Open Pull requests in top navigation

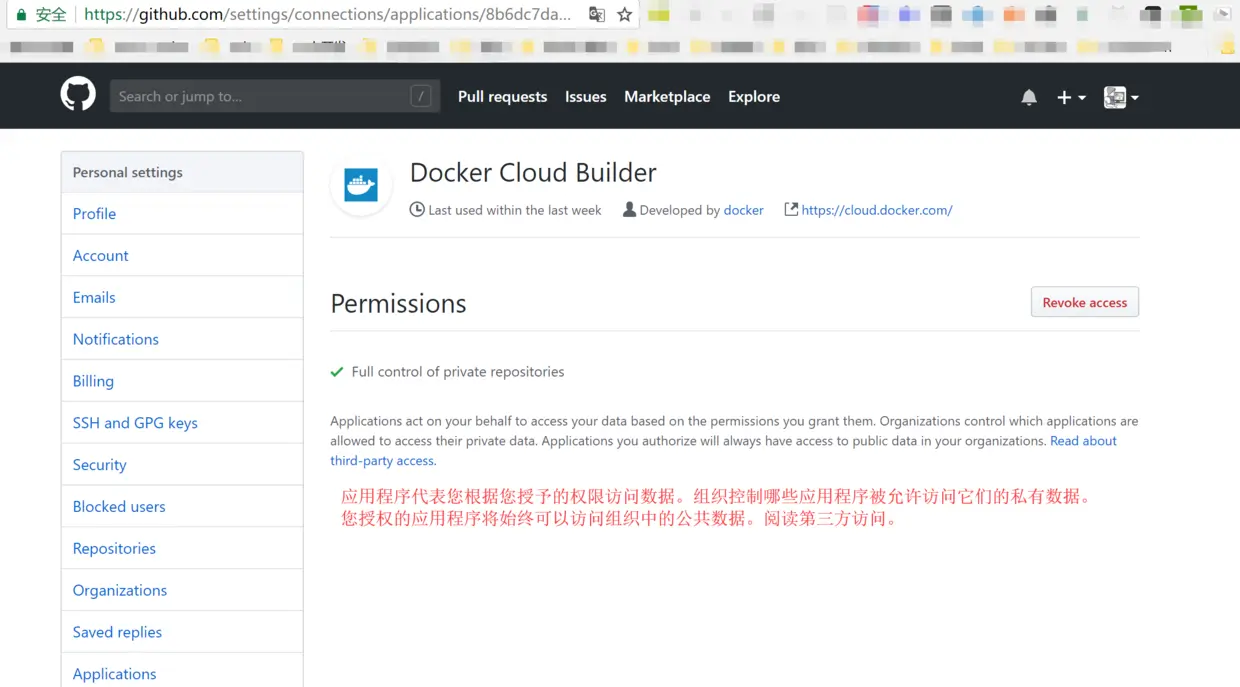click(502, 97)
